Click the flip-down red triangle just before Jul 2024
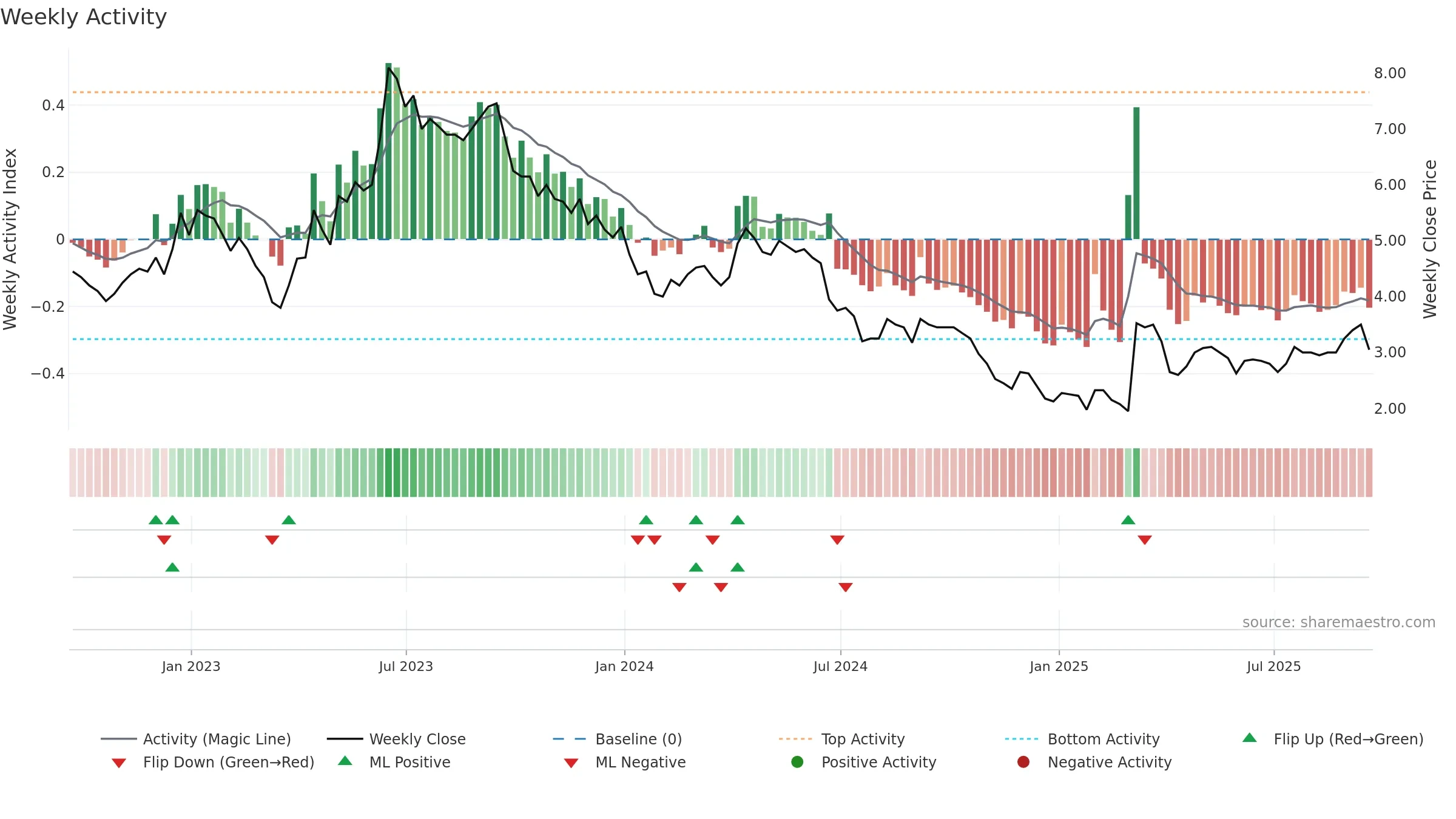This screenshot has width=1456, height=819. tap(837, 540)
